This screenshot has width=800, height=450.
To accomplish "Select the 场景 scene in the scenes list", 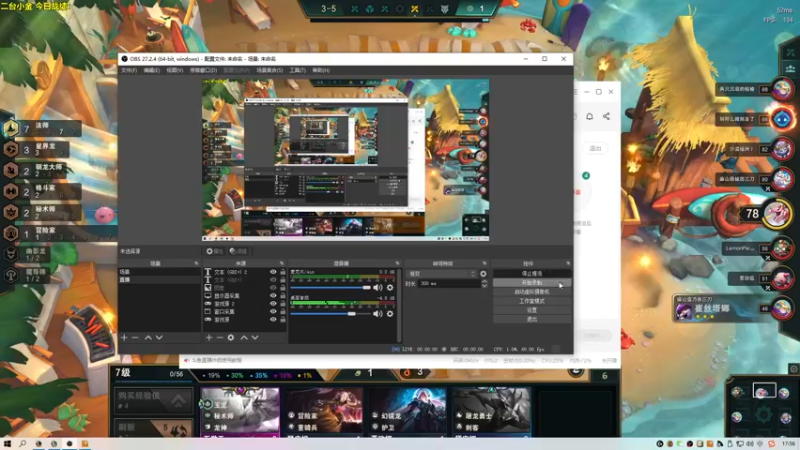I will pos(159,272).
